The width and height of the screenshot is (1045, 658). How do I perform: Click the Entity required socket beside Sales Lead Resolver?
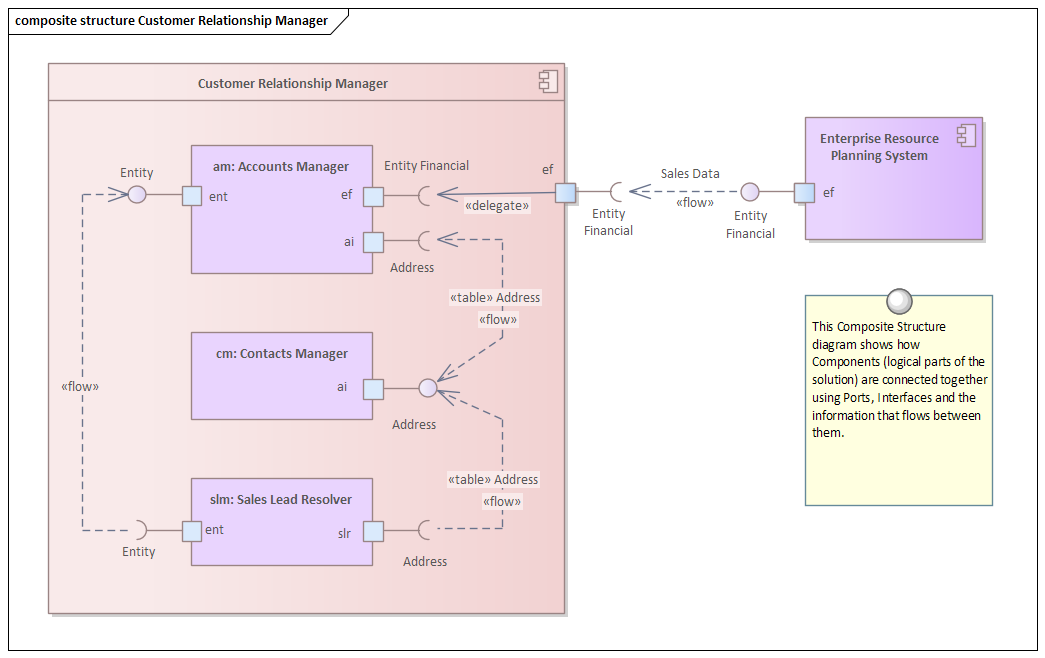pyautogui.click(x=141, y=530)
